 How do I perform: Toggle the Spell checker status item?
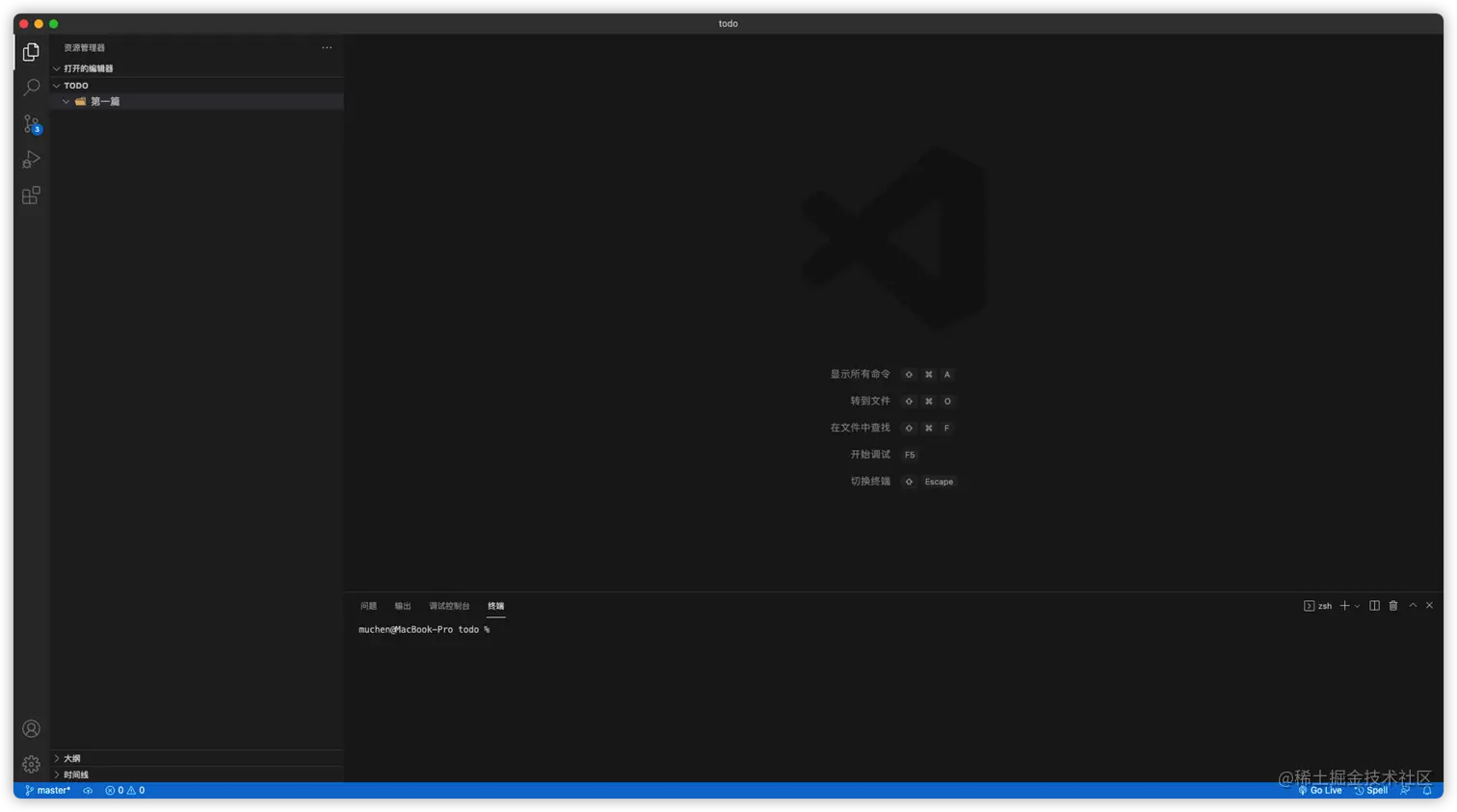click(1371, 791)
